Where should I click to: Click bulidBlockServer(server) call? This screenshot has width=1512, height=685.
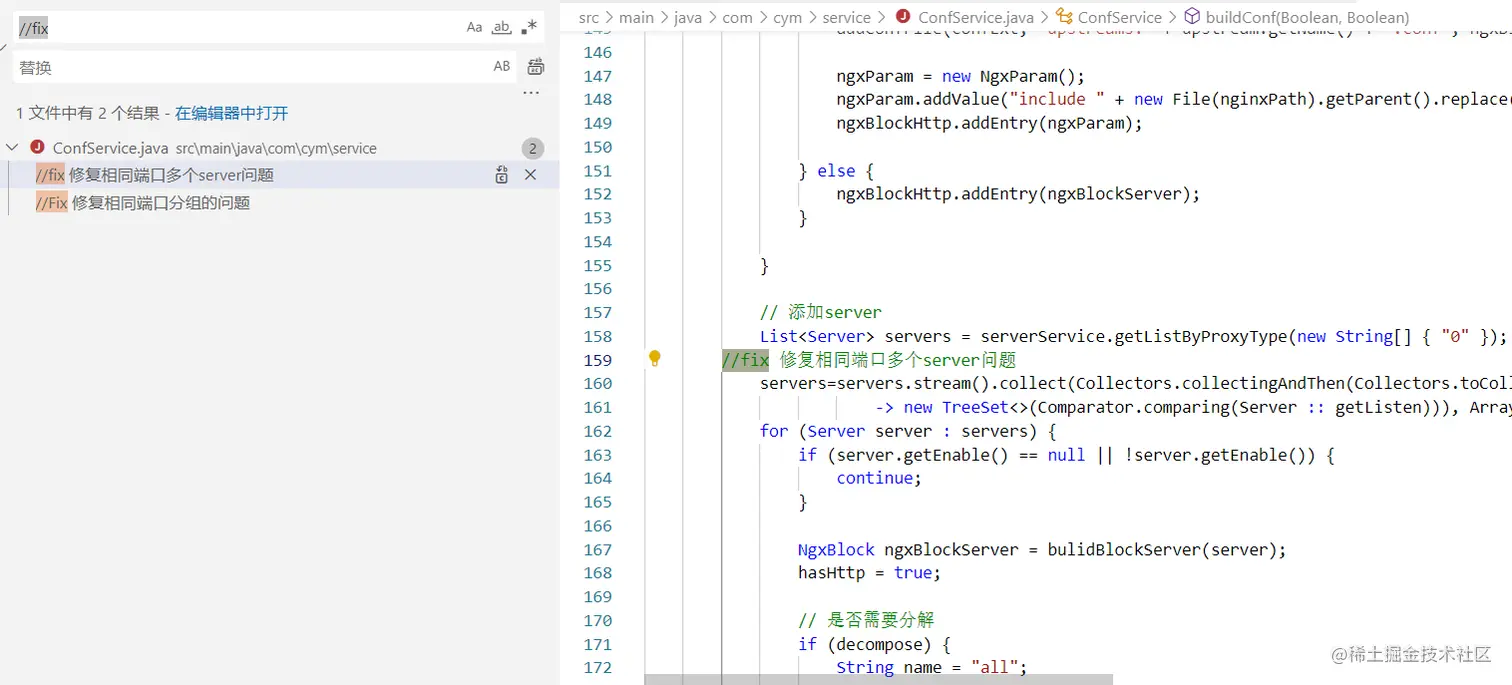coord(1163,550)
